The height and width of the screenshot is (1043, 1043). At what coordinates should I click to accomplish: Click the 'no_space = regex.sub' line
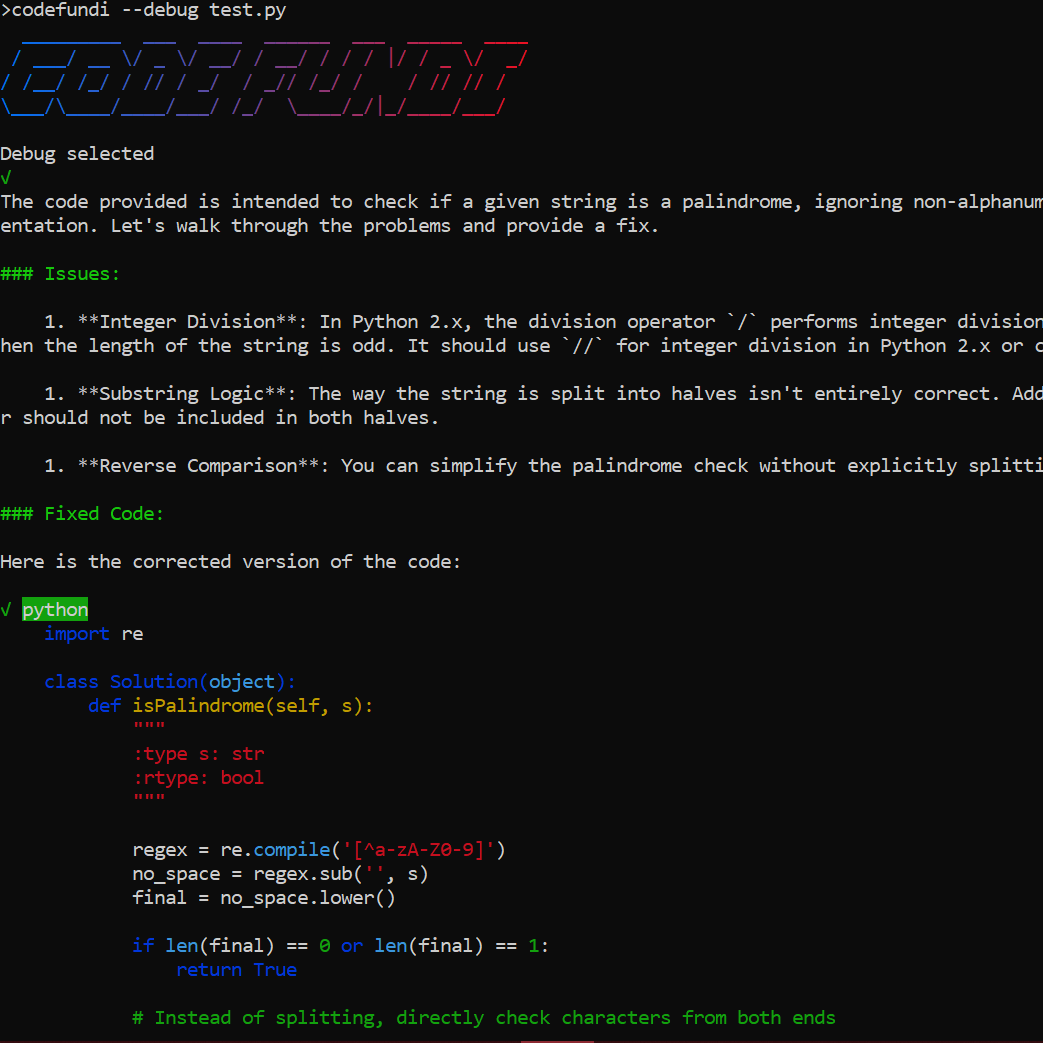(x=280, y=874)
